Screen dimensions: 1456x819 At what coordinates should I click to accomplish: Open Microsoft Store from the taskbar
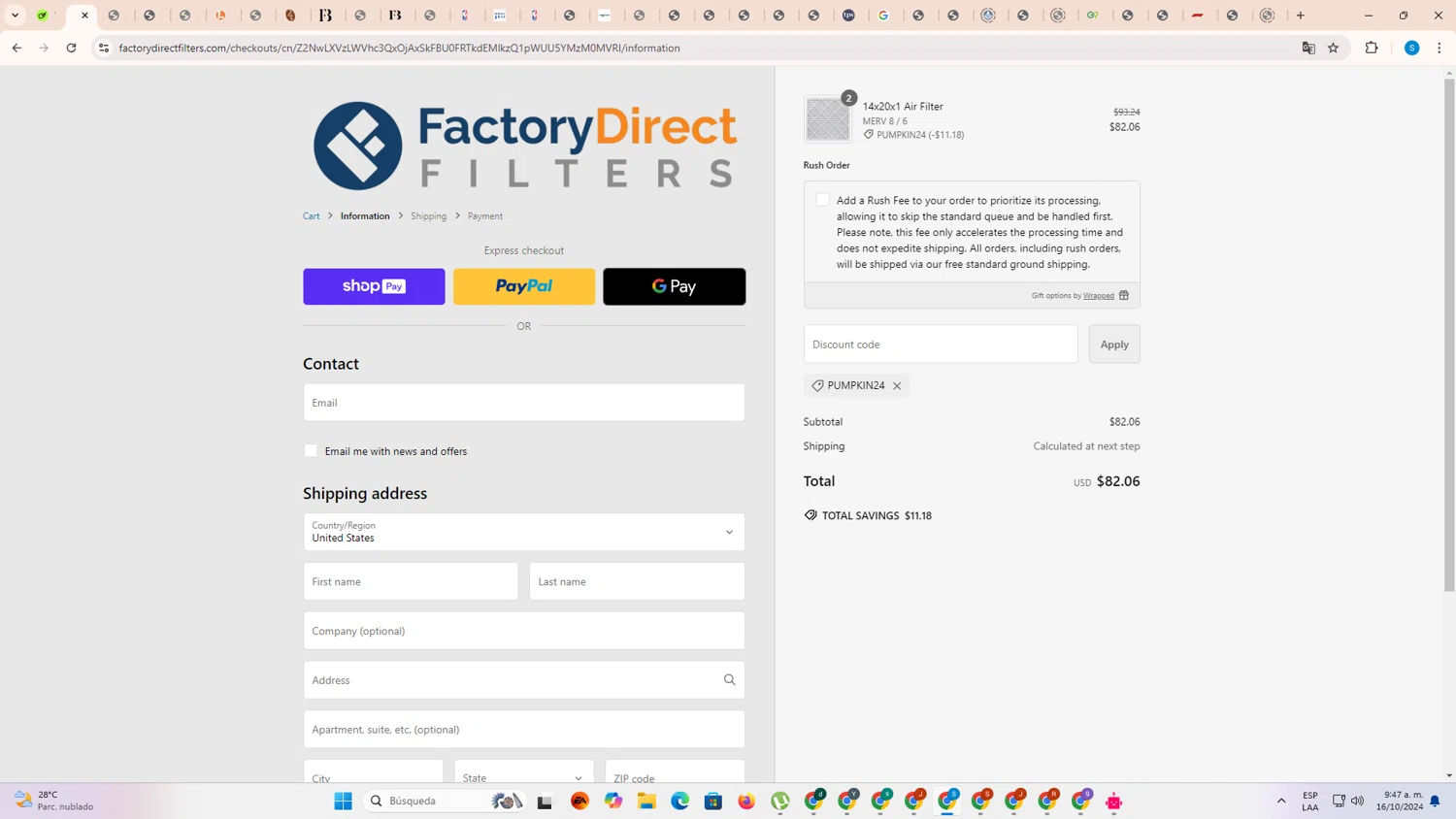[713, 801]
